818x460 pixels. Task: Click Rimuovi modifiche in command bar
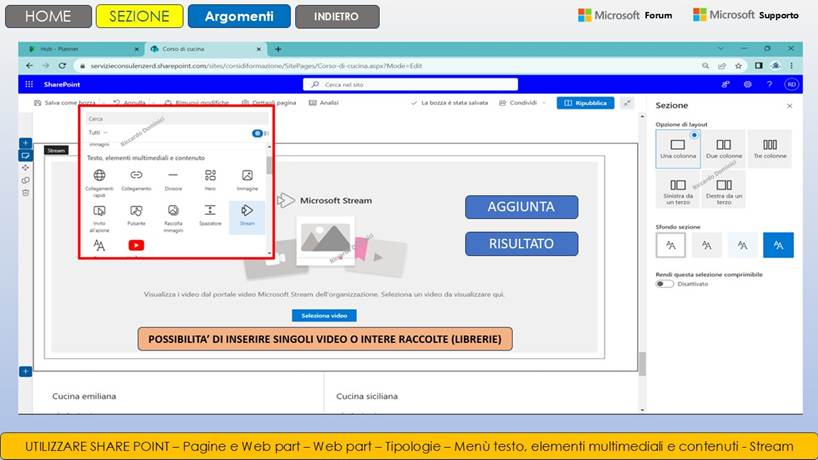[197, 103]
